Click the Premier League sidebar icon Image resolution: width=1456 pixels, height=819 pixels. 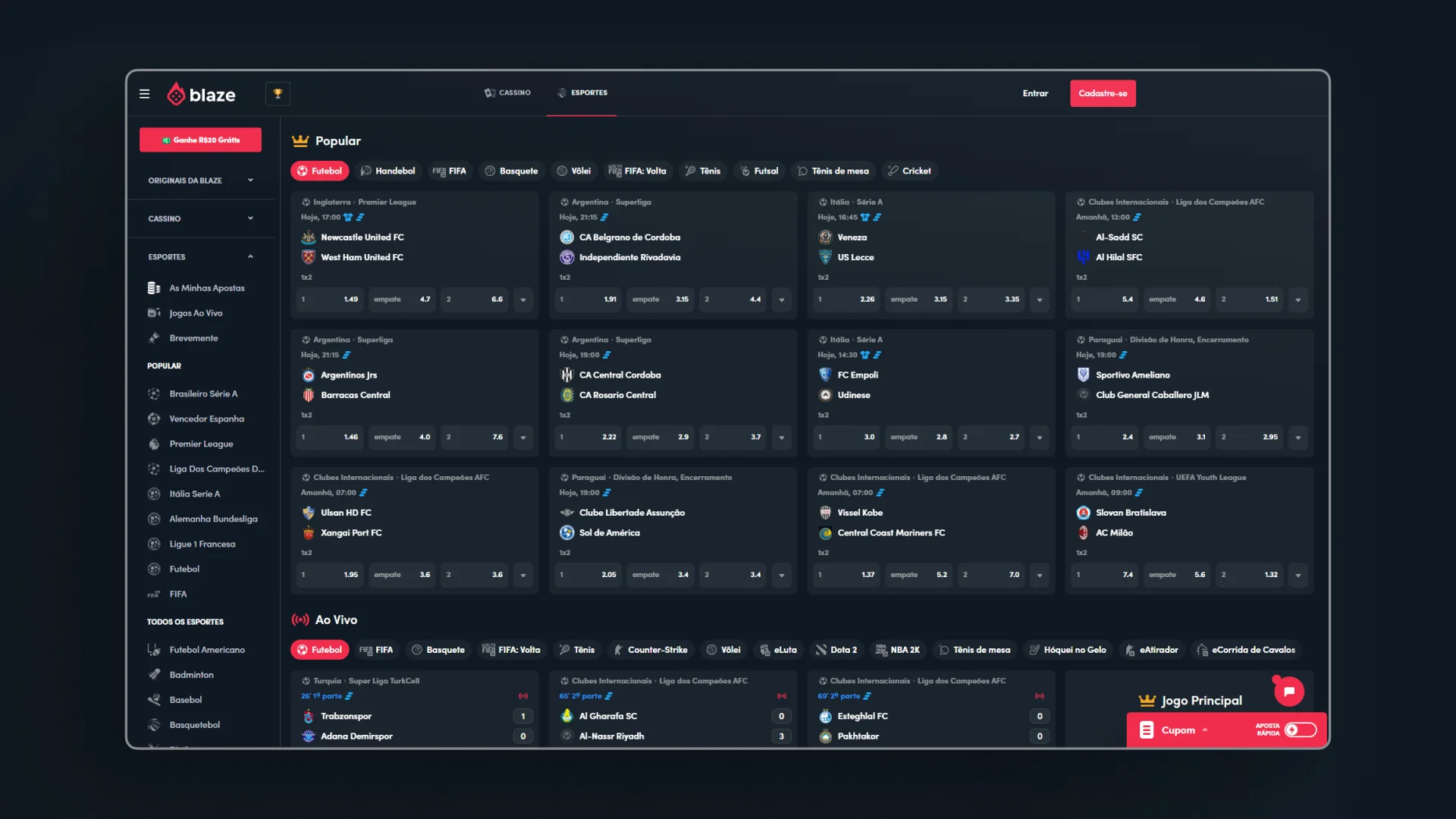click(x=154, y=444)
